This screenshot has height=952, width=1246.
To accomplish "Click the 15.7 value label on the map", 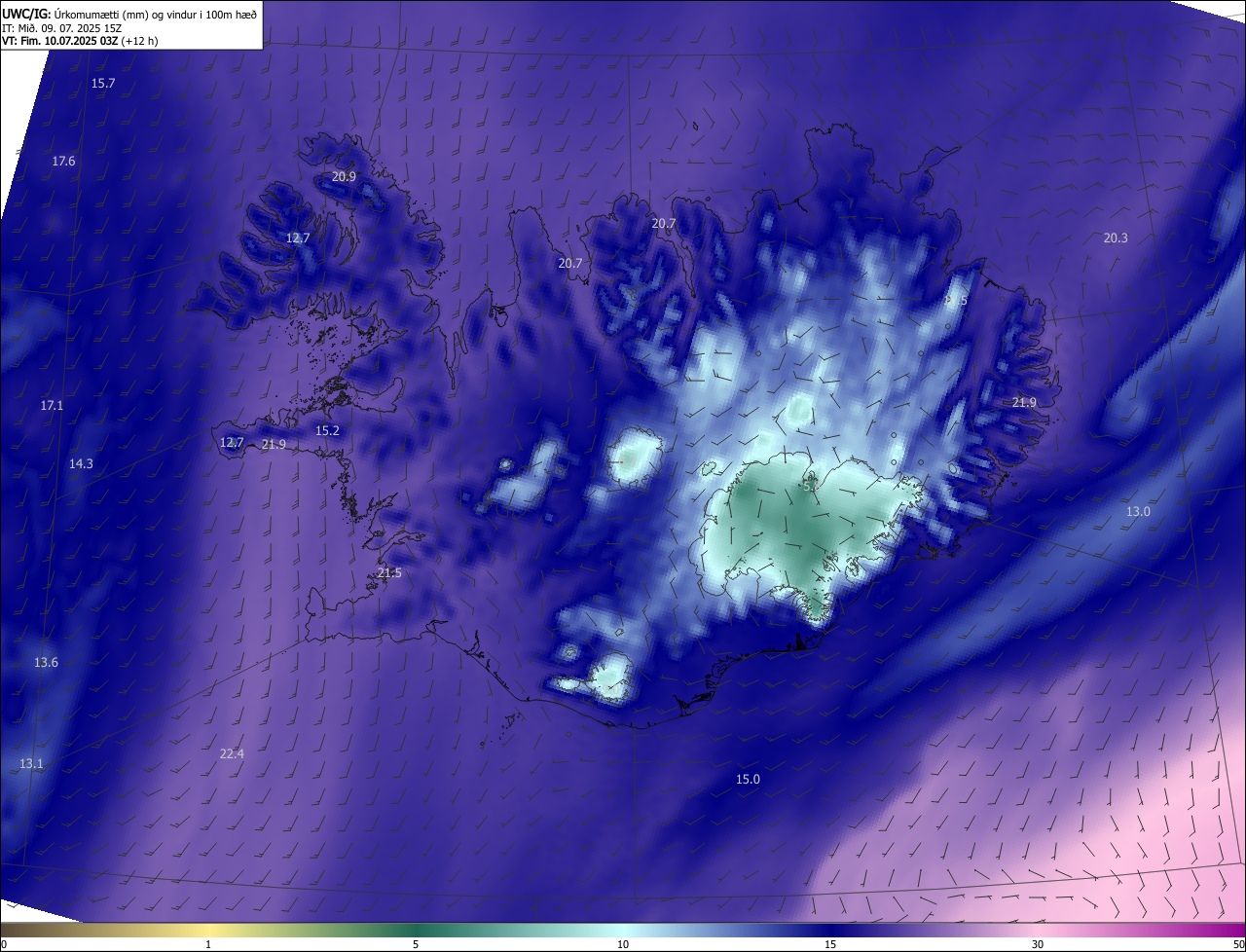I will (103, 84).
